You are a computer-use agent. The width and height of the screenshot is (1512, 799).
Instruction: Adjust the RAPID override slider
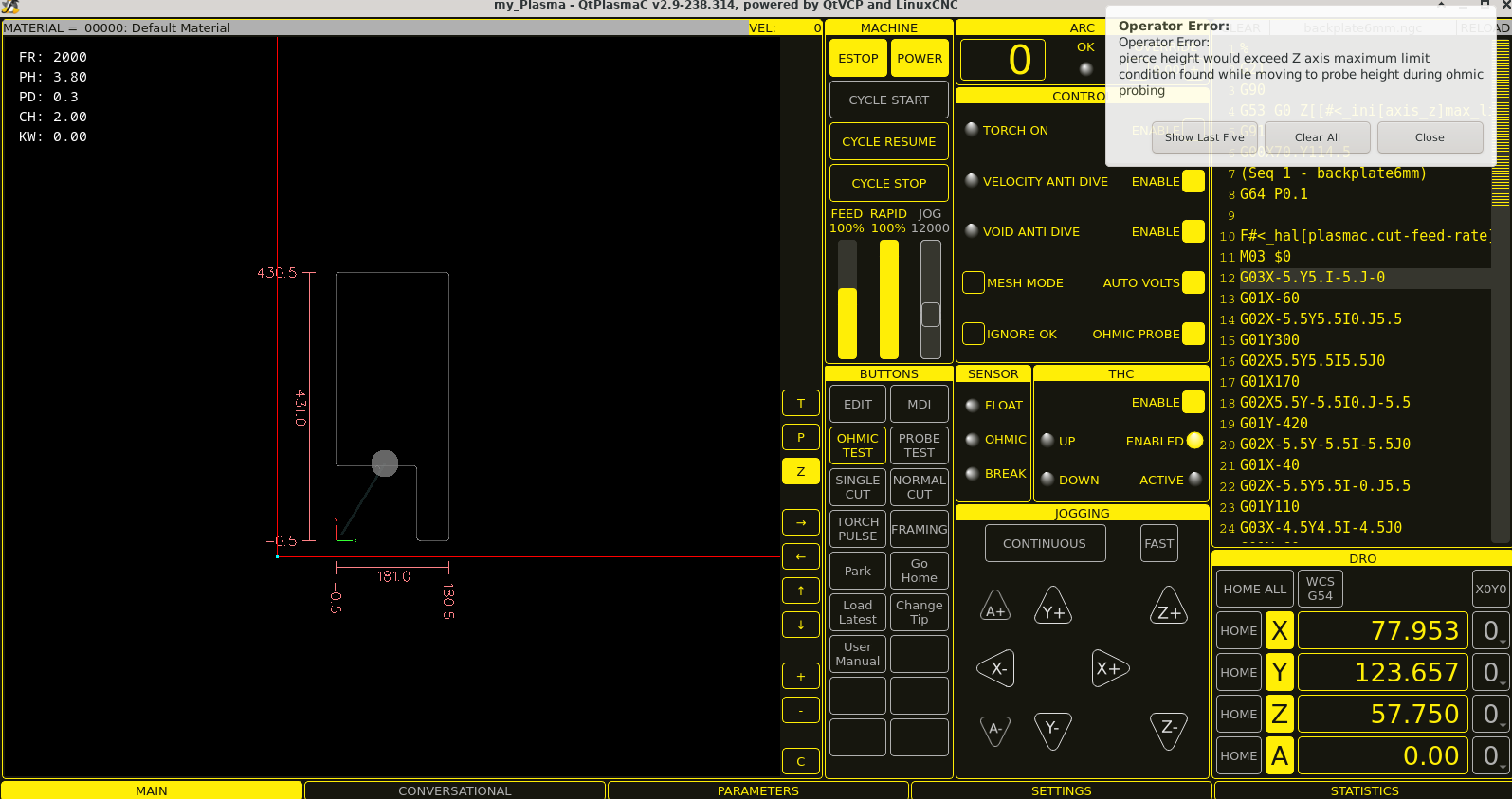(889, 300)
